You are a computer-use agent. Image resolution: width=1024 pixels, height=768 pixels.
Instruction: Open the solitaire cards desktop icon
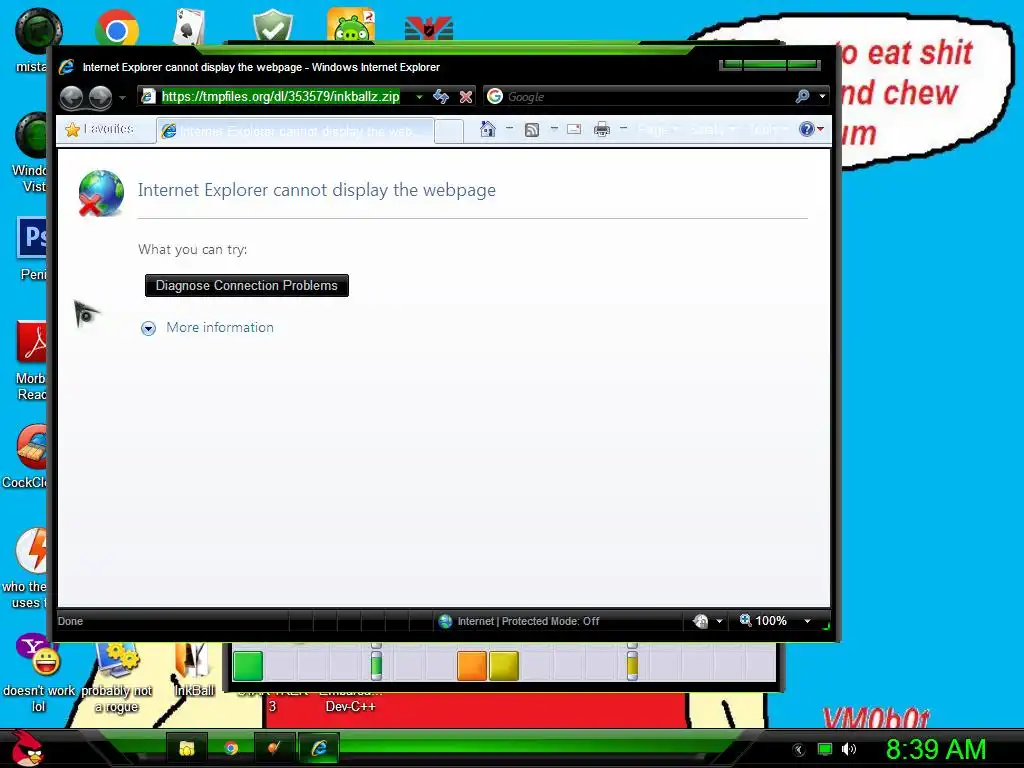(189, 27)
